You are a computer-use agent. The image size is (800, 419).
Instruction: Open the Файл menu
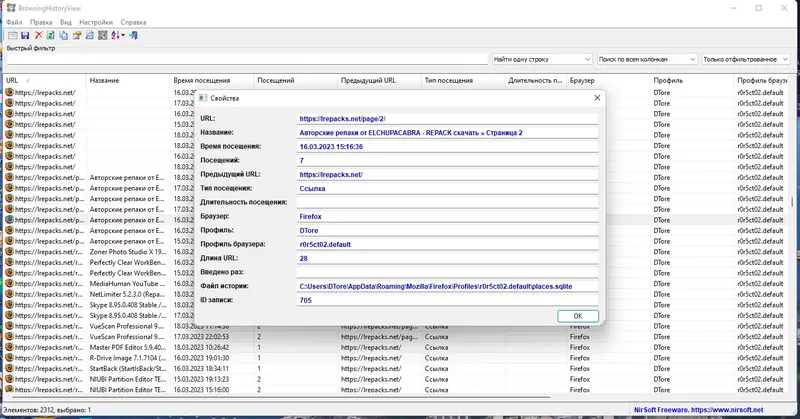click(x=14, y=22)
